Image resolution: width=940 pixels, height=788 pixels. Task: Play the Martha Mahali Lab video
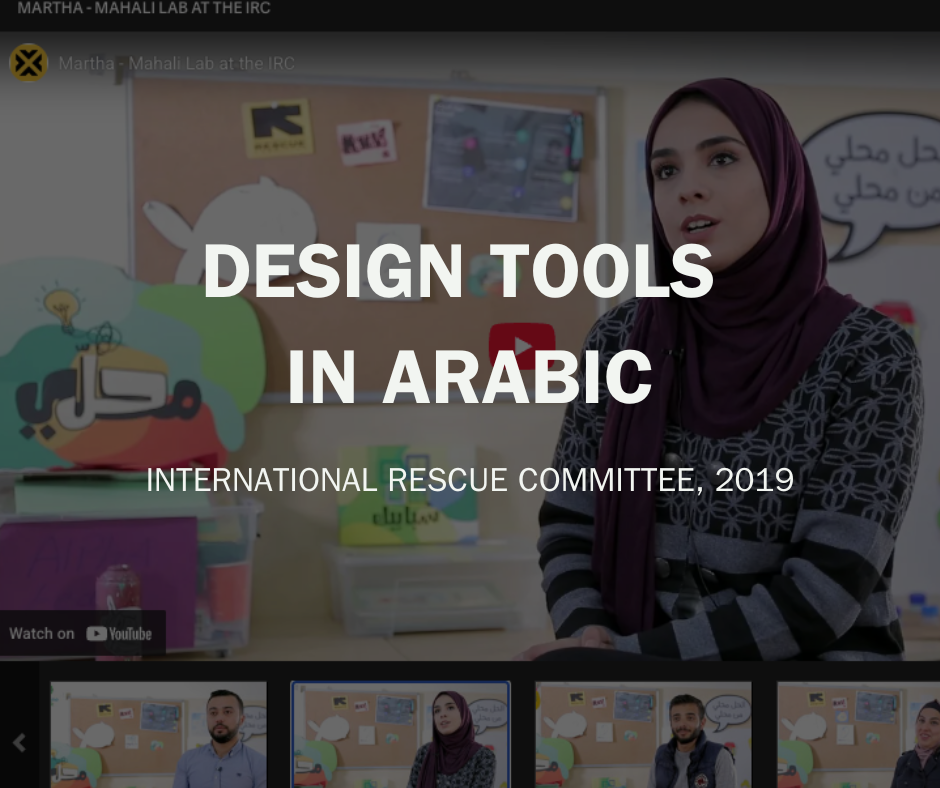click(522, 346)
